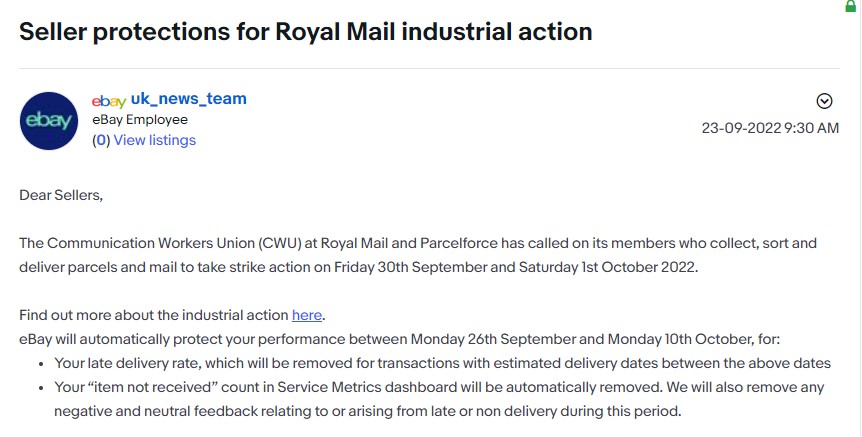Click the 23-09-2022 9:30 AM timestamp
This screenshot has height=437, width=862.
770,128
